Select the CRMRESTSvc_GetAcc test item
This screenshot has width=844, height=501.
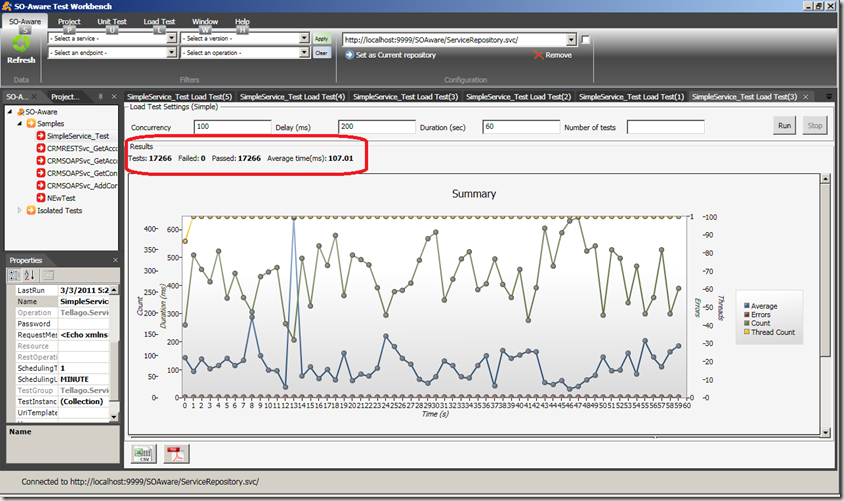click(x=77, y=149)
